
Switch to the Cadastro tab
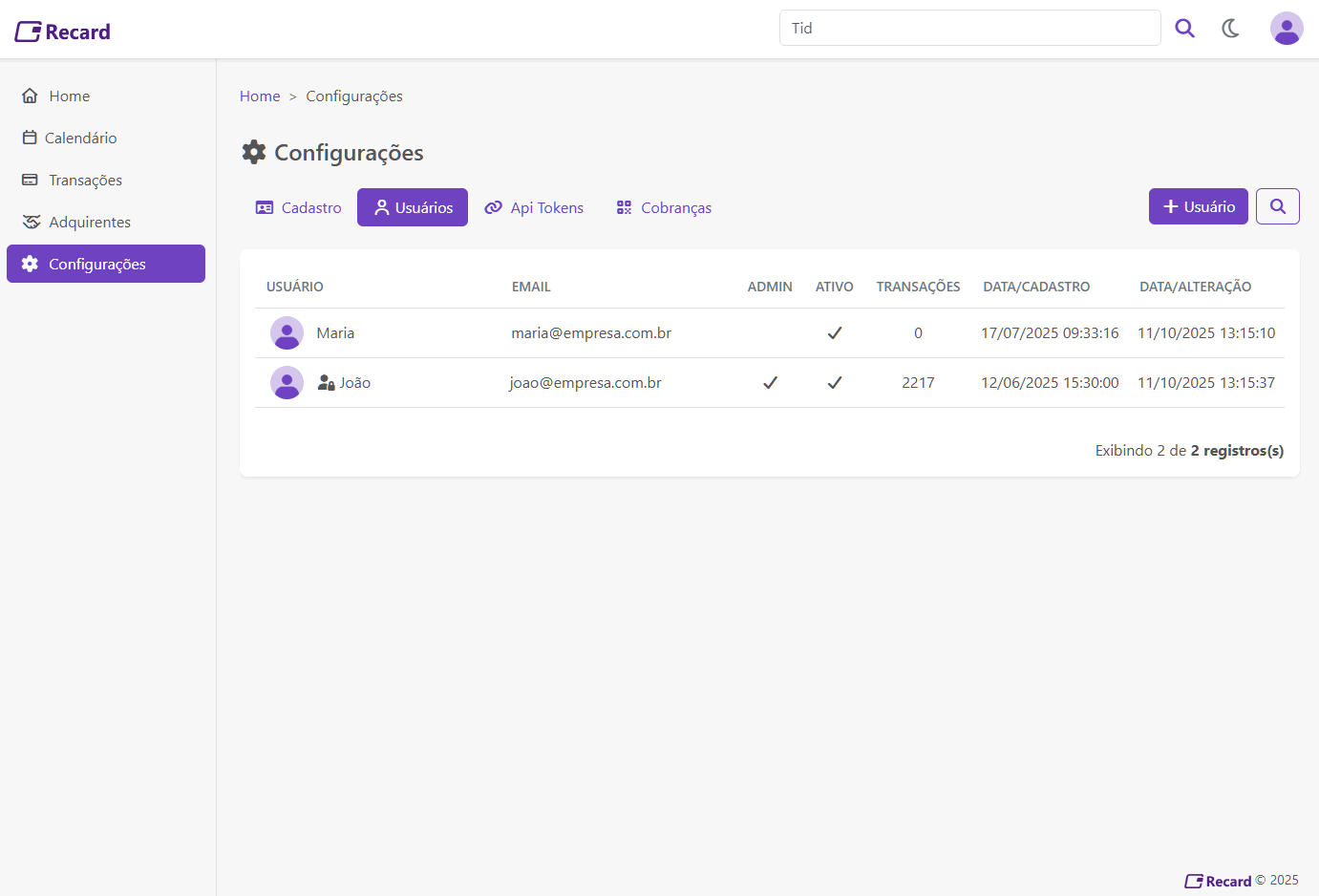pyautogui.click(x=299, y=208)
